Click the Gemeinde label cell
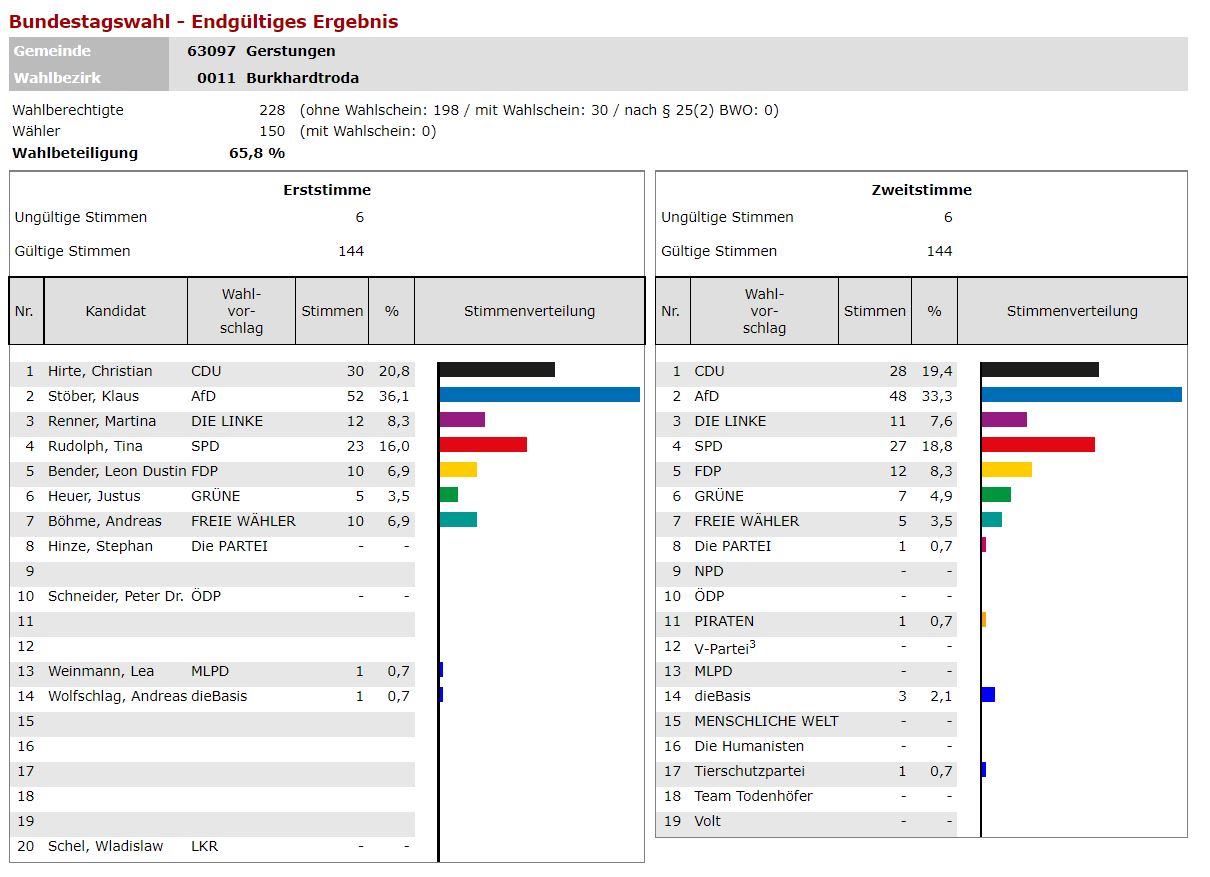Image resolution: width=1210 pixels, height=877 pixels. pos(52,51)
